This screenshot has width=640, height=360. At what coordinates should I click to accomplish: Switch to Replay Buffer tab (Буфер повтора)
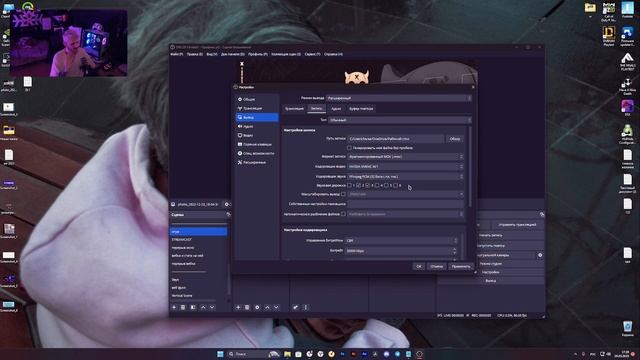361,109
